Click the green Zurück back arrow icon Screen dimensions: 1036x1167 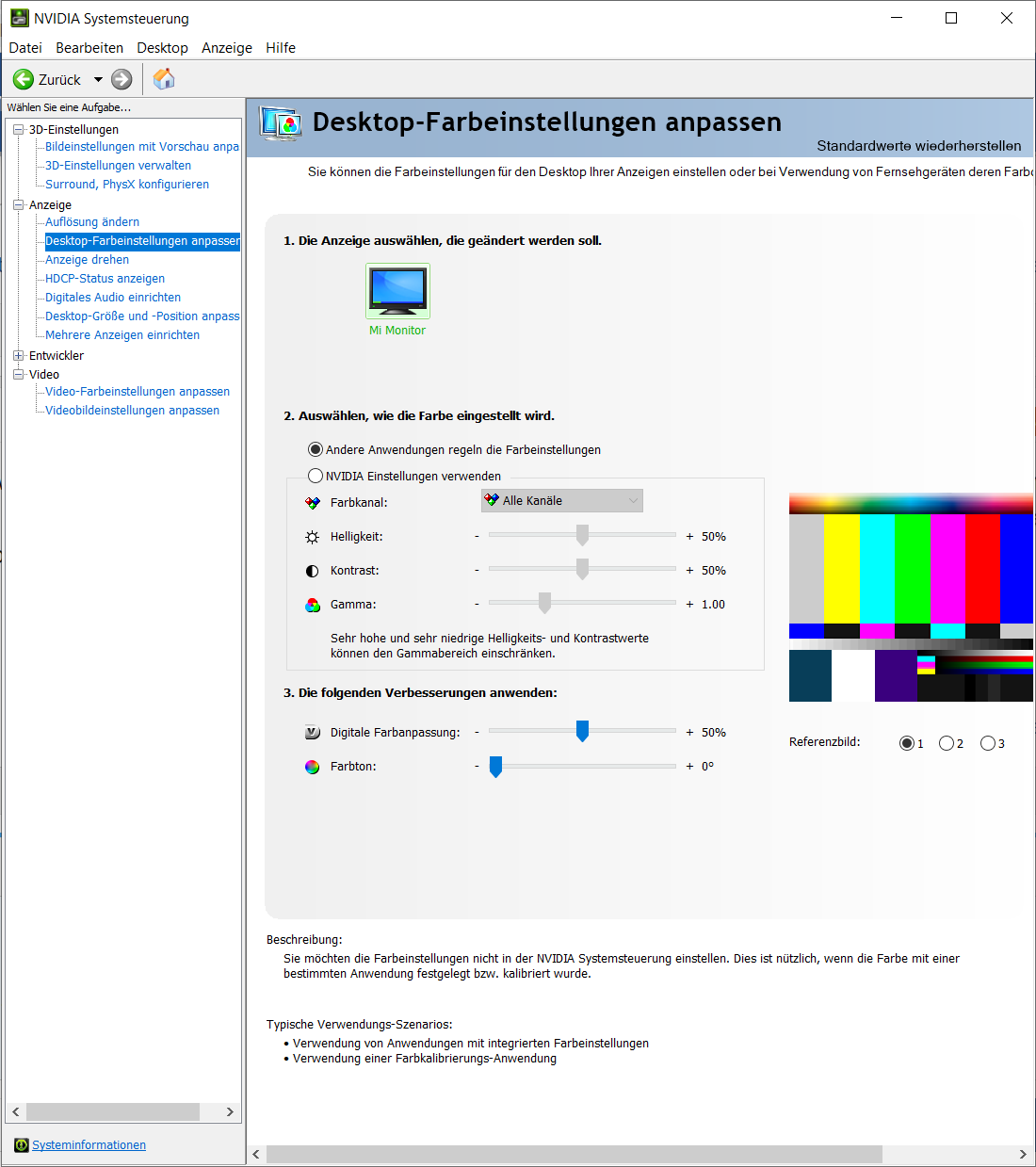(x=24, y=80)
